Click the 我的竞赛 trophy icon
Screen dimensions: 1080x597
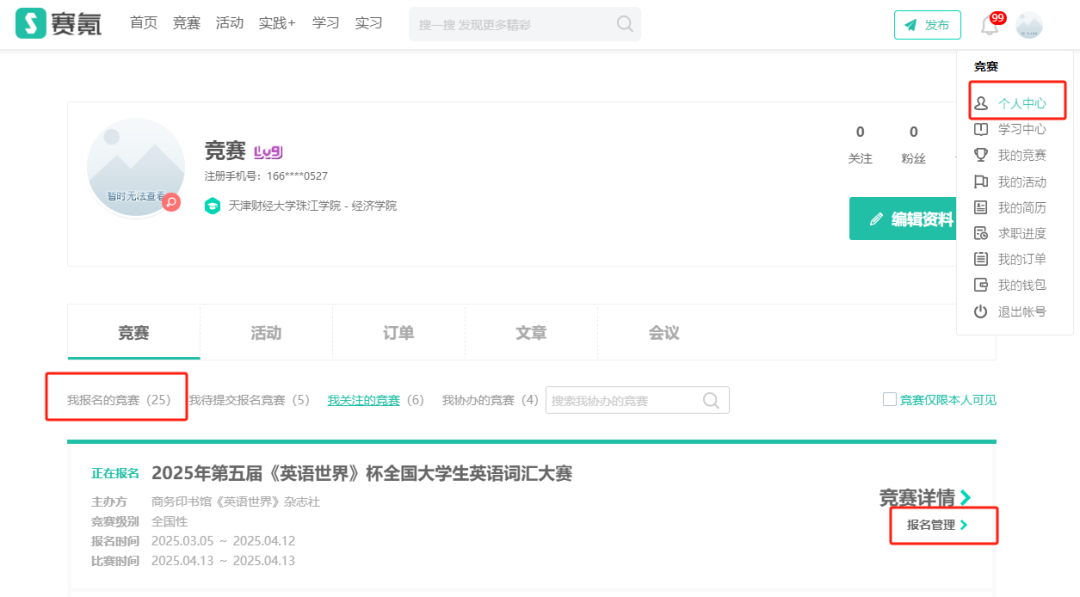[983, 154]
